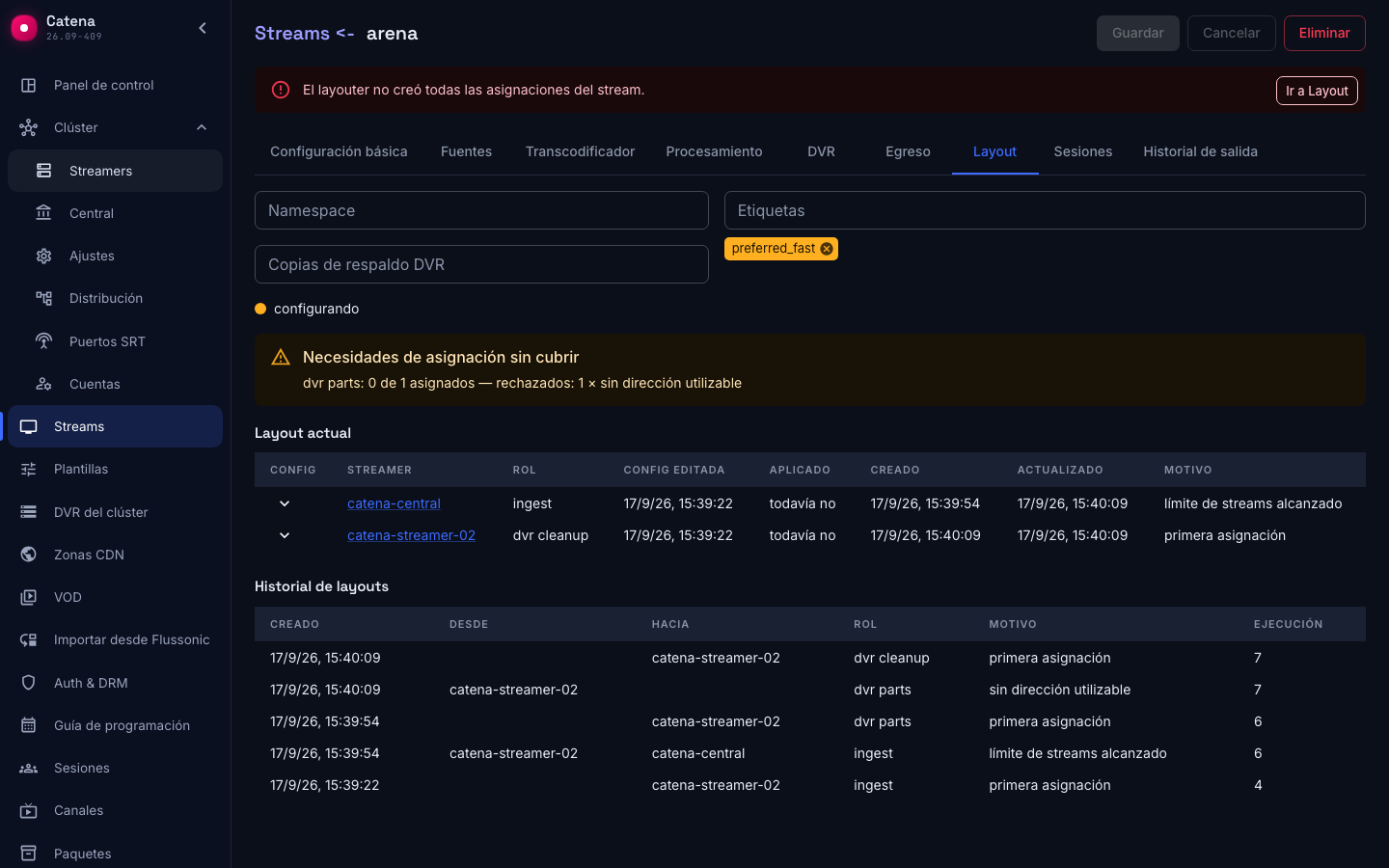Open the catena-streamer-02 streamer link
This screenshot has height=868, width=1389.
pyautogui.click(x=411, y=535)
